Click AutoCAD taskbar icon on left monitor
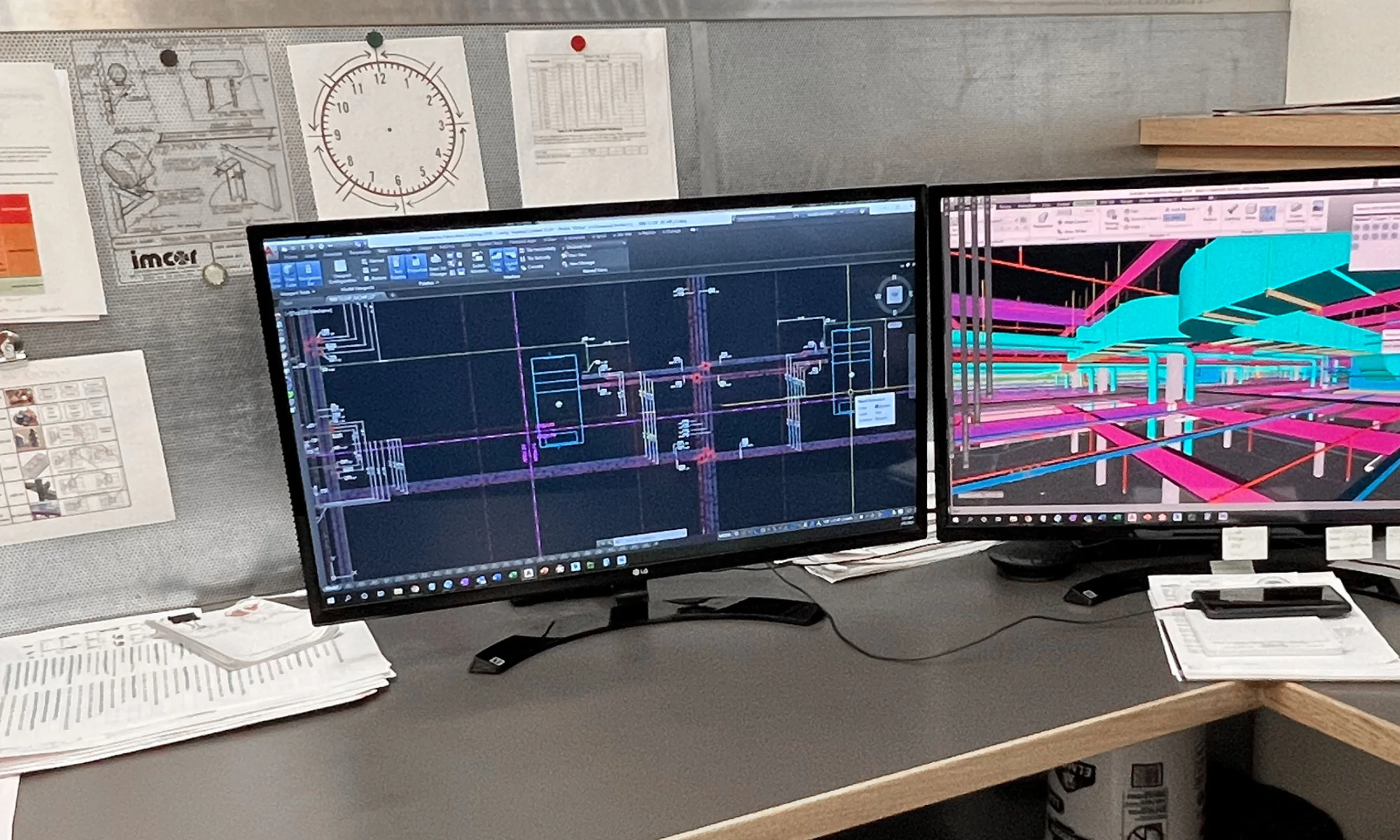This screenshot has width=1400, height=840. tap(529, 573)
